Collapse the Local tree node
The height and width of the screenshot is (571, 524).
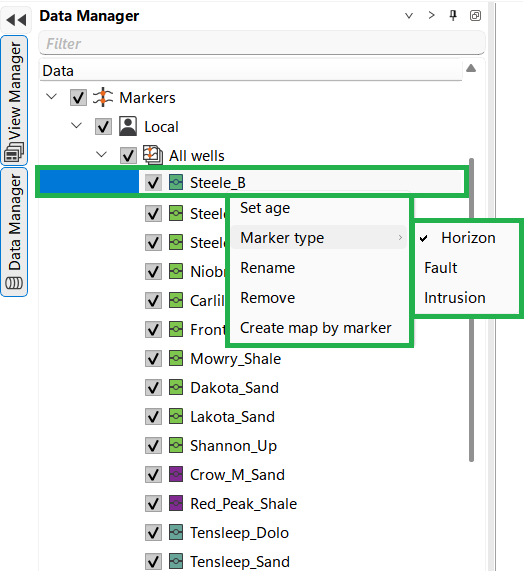coord(76,126)
